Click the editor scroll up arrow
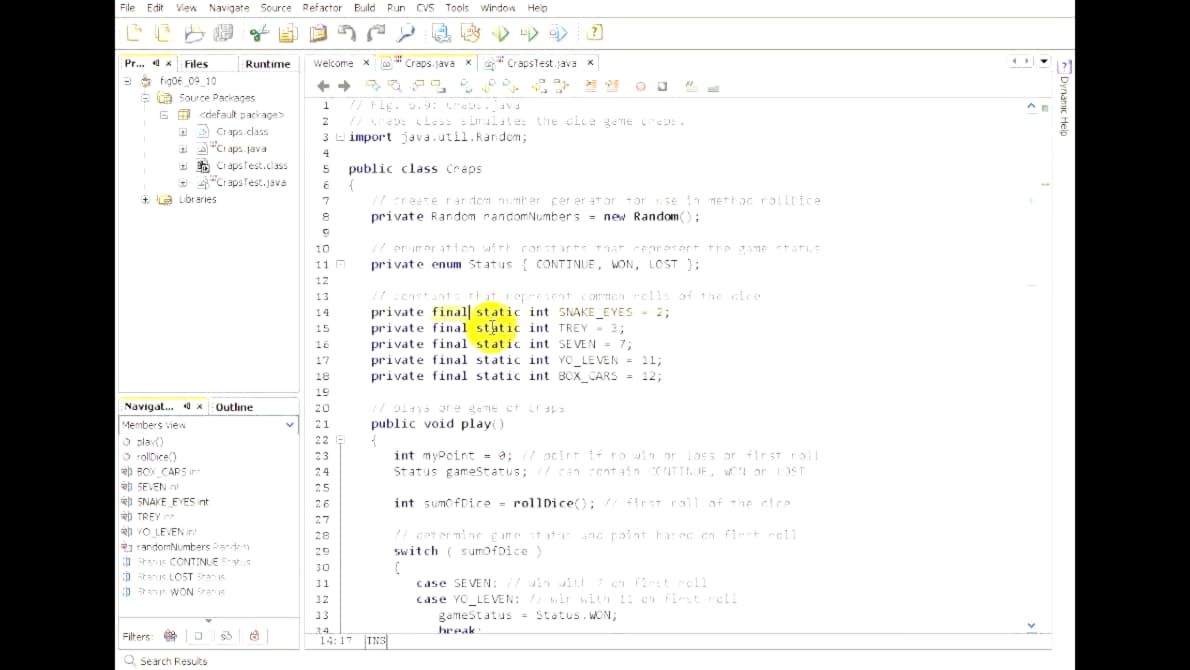The image size is (1190, 670). pyautogui.click(x=1031, y=106)
